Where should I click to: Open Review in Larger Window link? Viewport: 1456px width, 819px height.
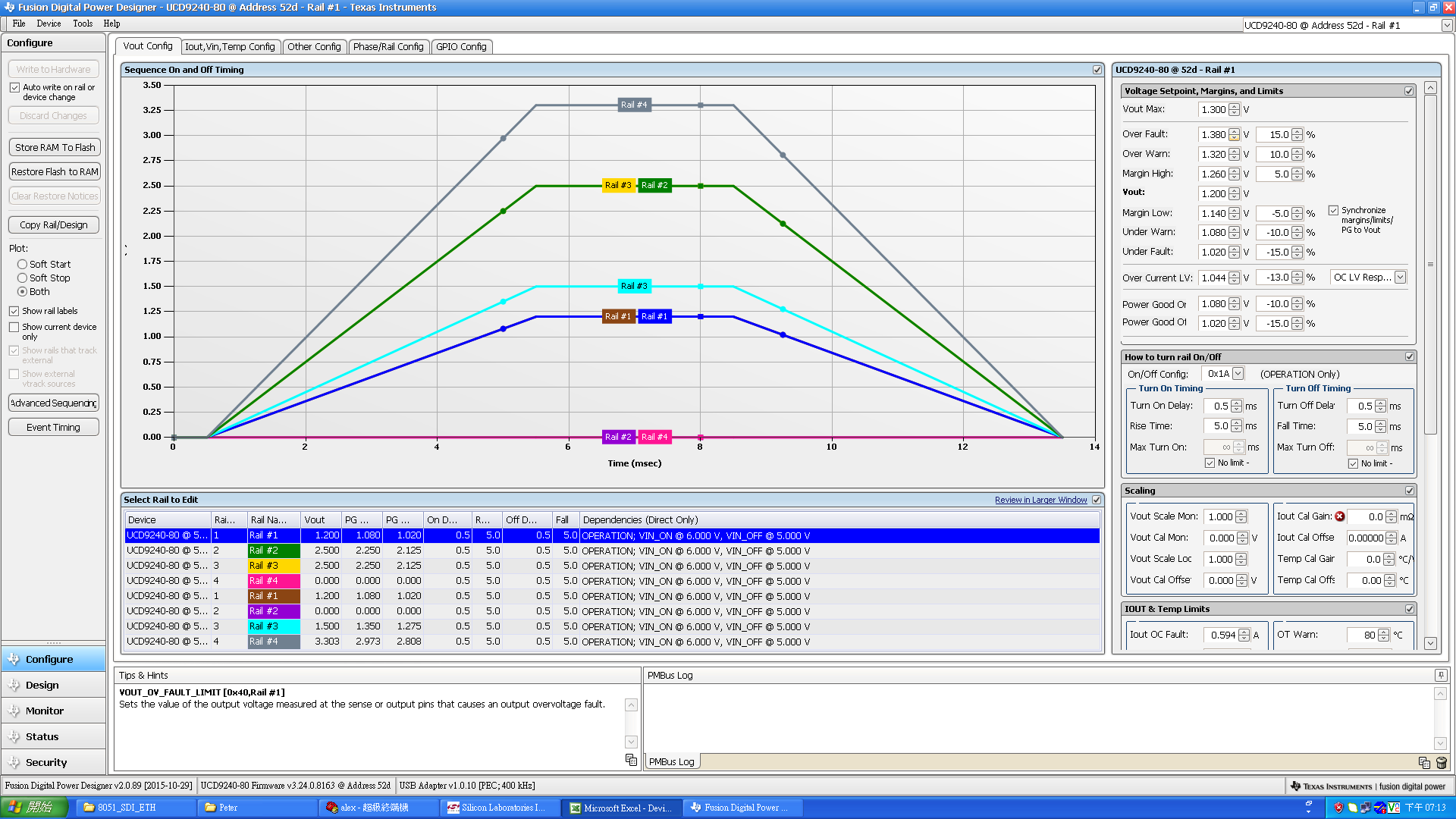coord(1040,500)
